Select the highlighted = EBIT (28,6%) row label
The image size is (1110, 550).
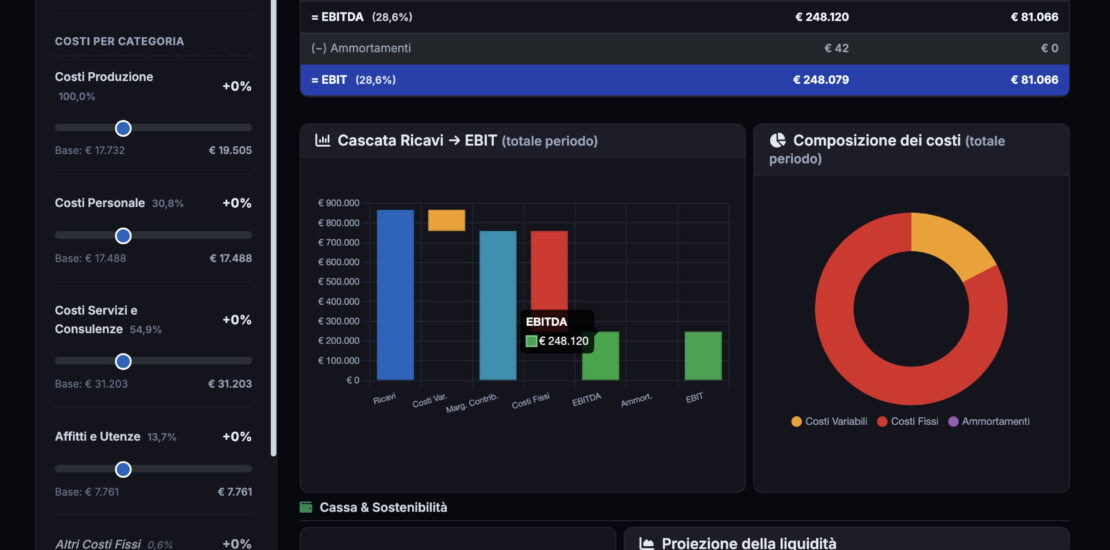click(353, 80)
